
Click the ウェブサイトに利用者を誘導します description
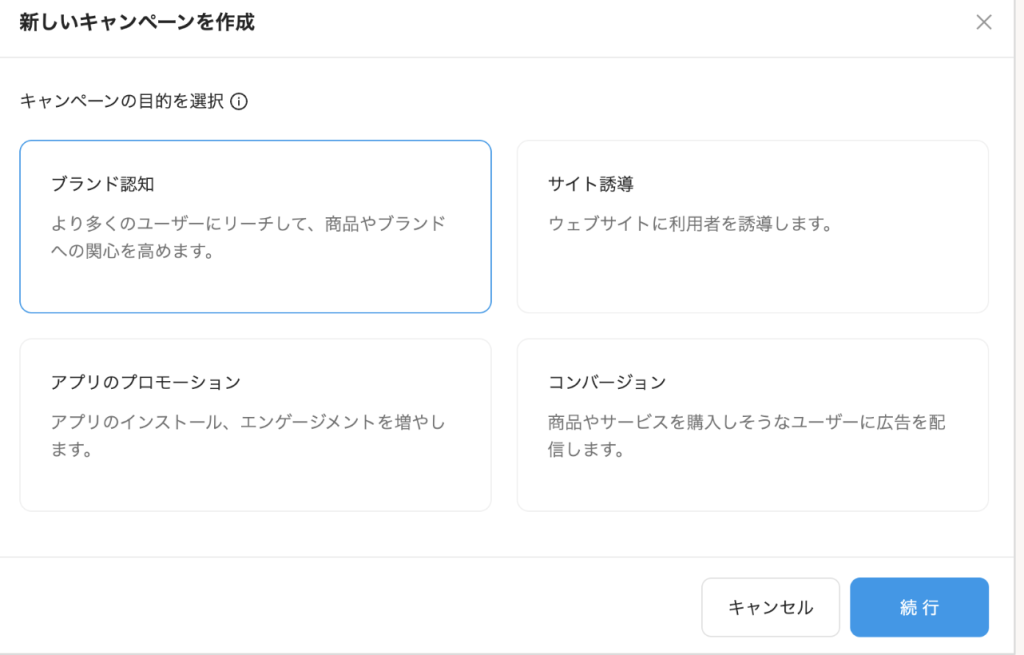point(690,224)
